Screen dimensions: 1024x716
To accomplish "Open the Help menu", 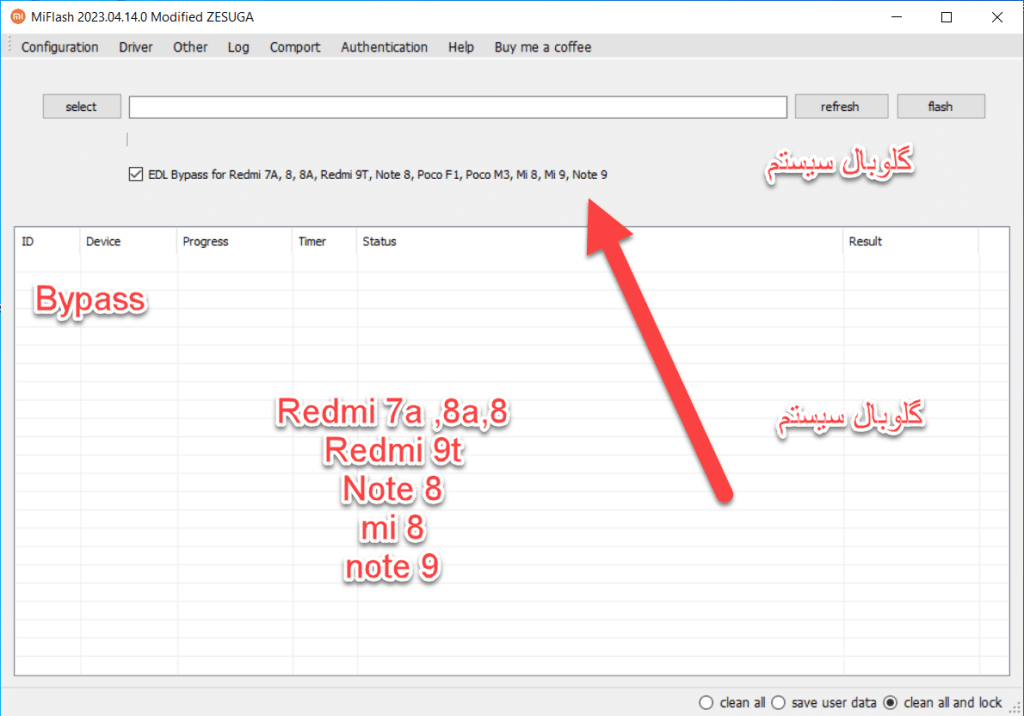I will pos(460,47).
